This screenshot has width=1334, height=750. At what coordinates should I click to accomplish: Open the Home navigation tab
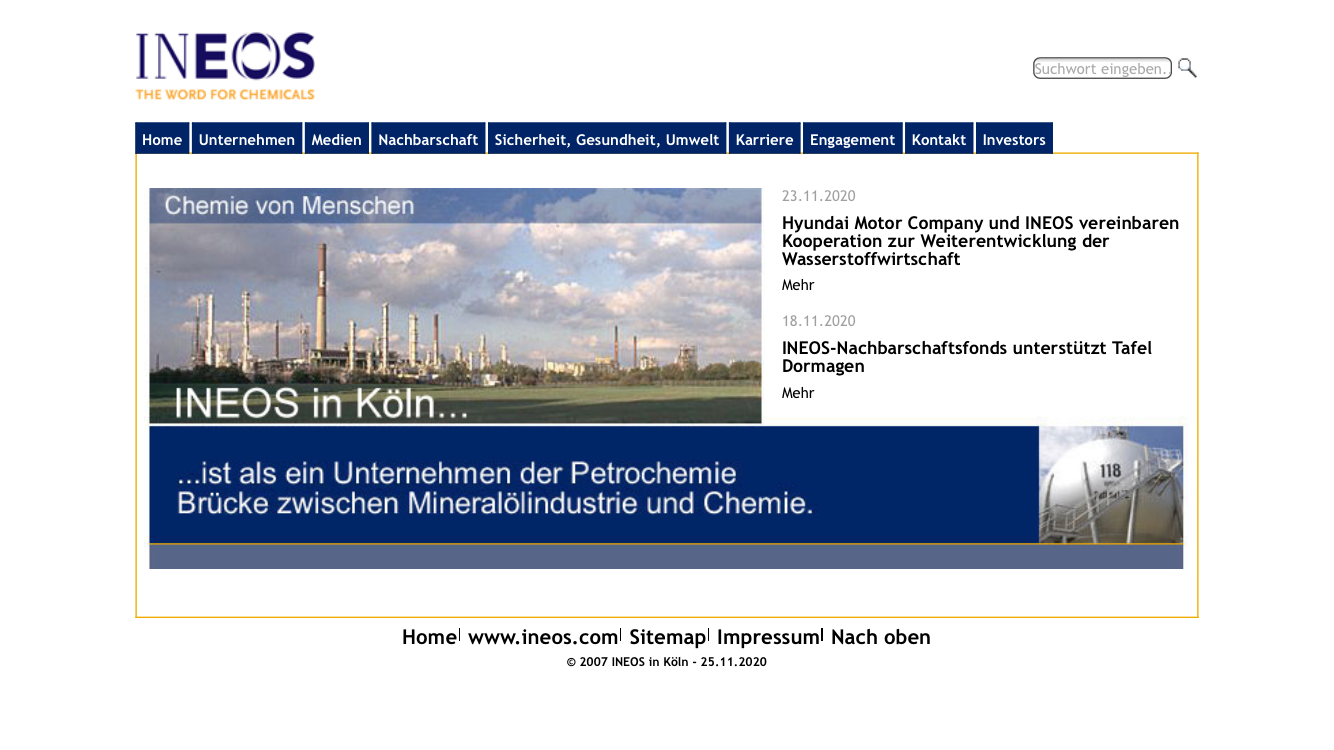162,139
